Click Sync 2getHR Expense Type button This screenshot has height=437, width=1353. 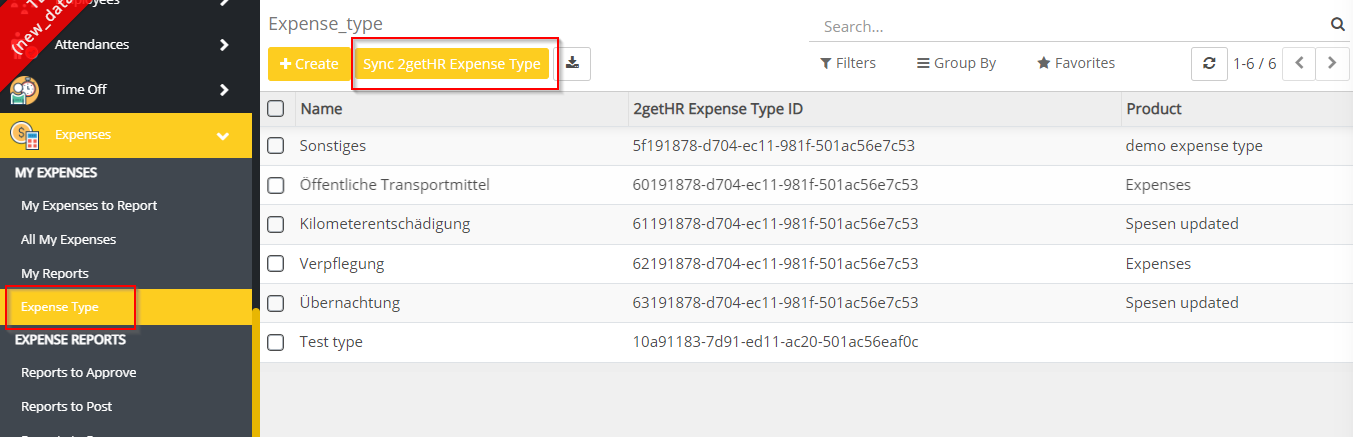(452, 64)
